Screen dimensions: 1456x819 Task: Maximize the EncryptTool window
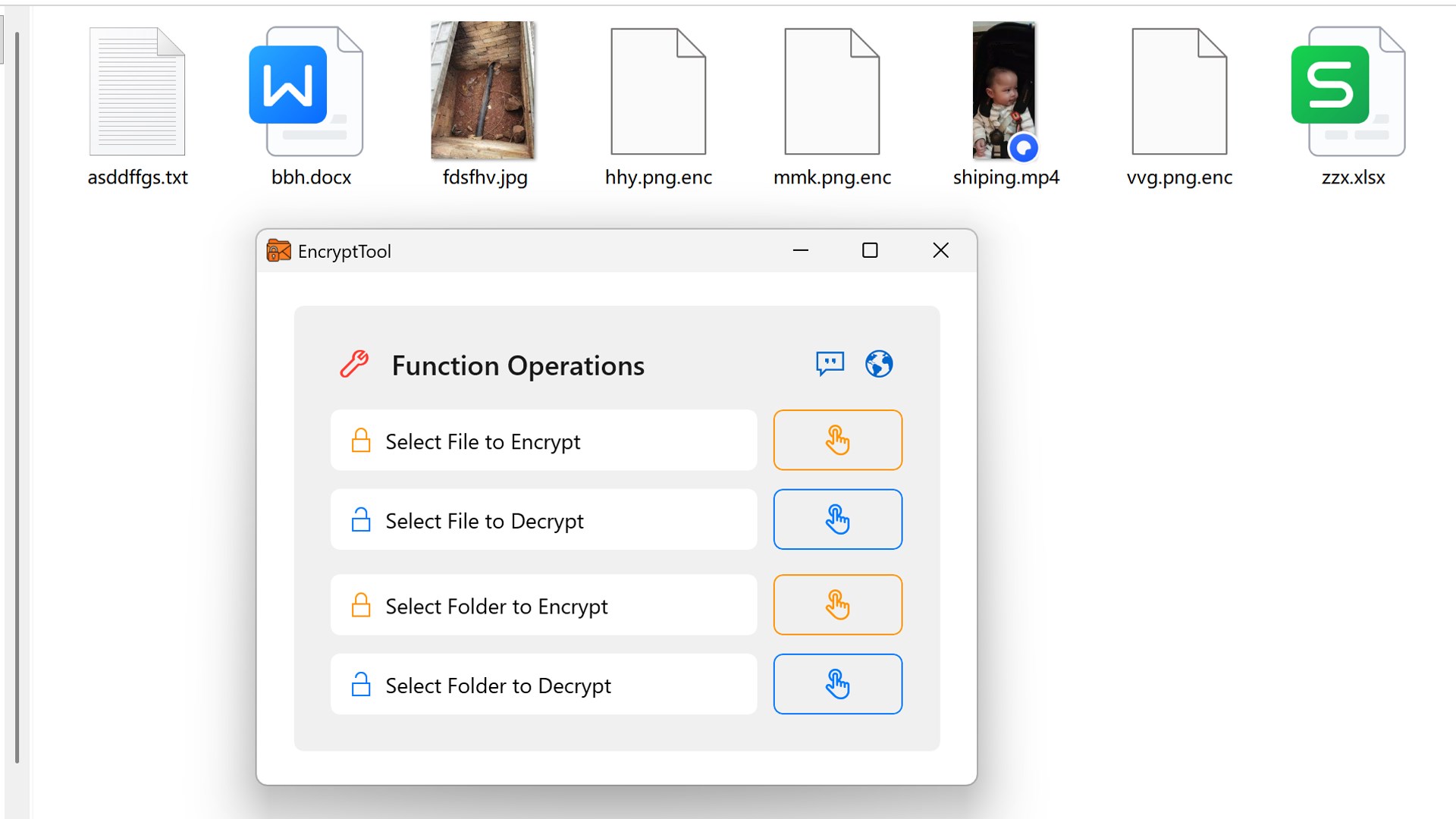pos(870,250)
